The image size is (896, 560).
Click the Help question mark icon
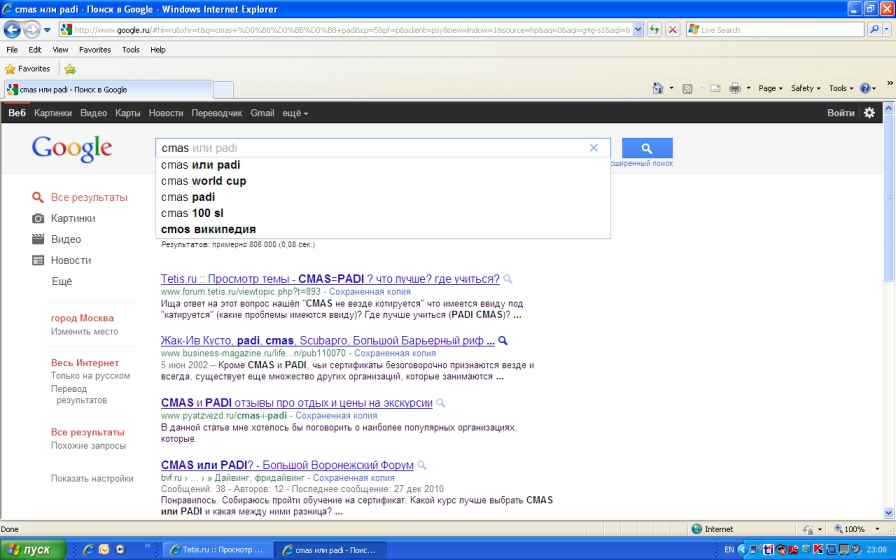click(865, 89)
